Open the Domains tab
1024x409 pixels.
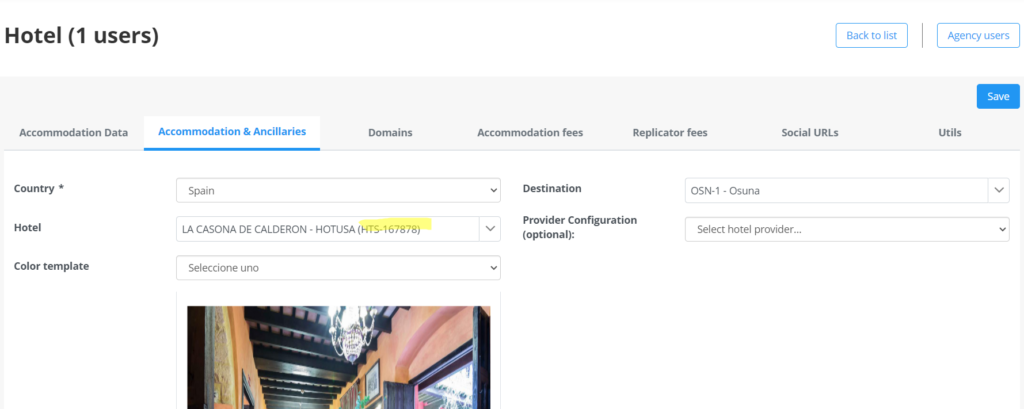pos(390,132)
